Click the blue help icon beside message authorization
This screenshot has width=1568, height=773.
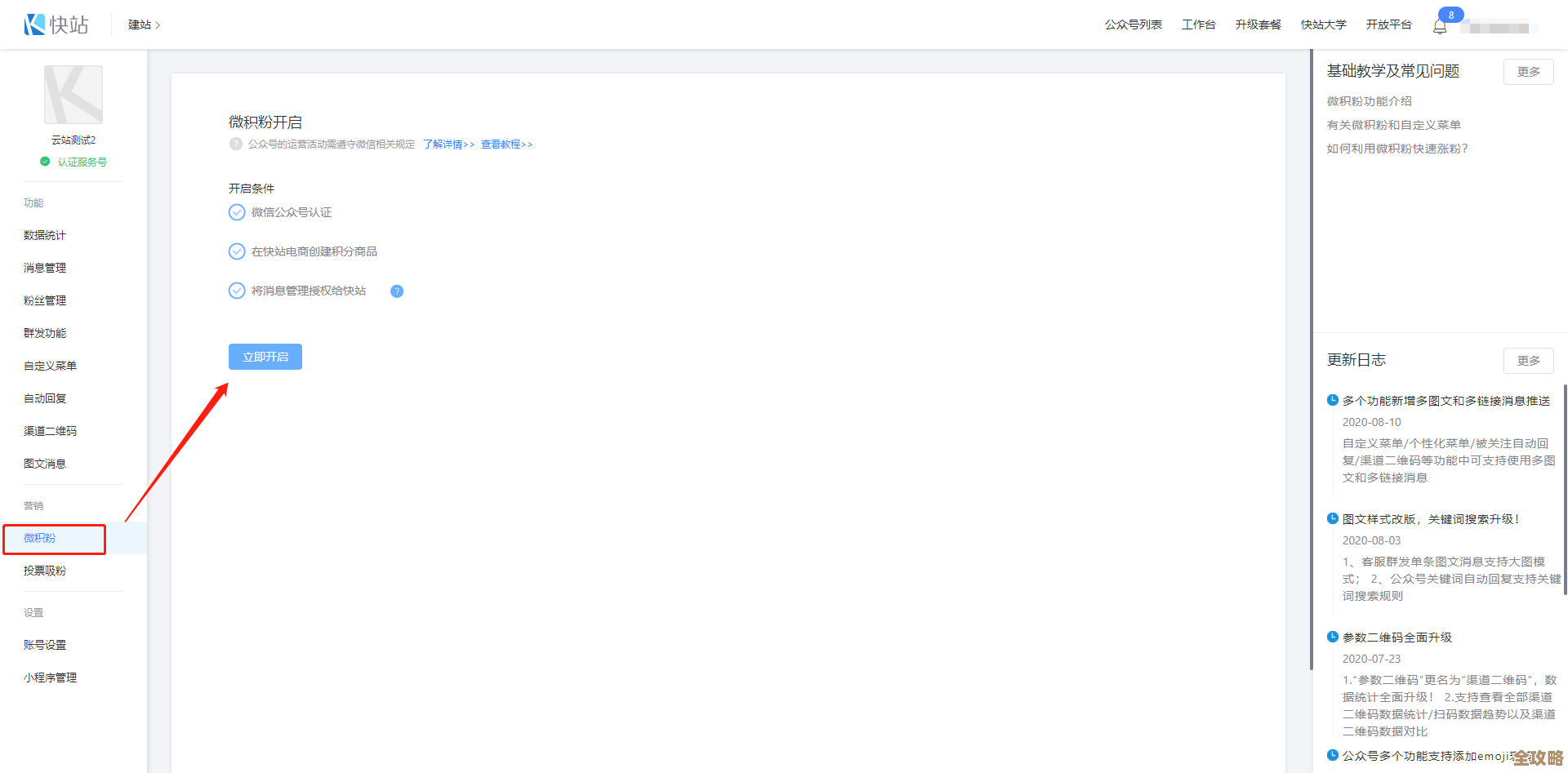[397, 291]
